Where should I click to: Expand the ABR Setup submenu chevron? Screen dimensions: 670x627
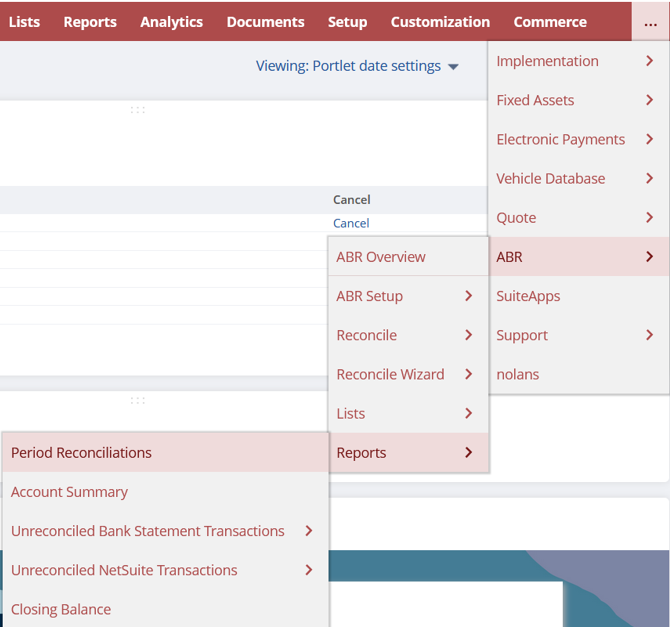tap(468, 296)
